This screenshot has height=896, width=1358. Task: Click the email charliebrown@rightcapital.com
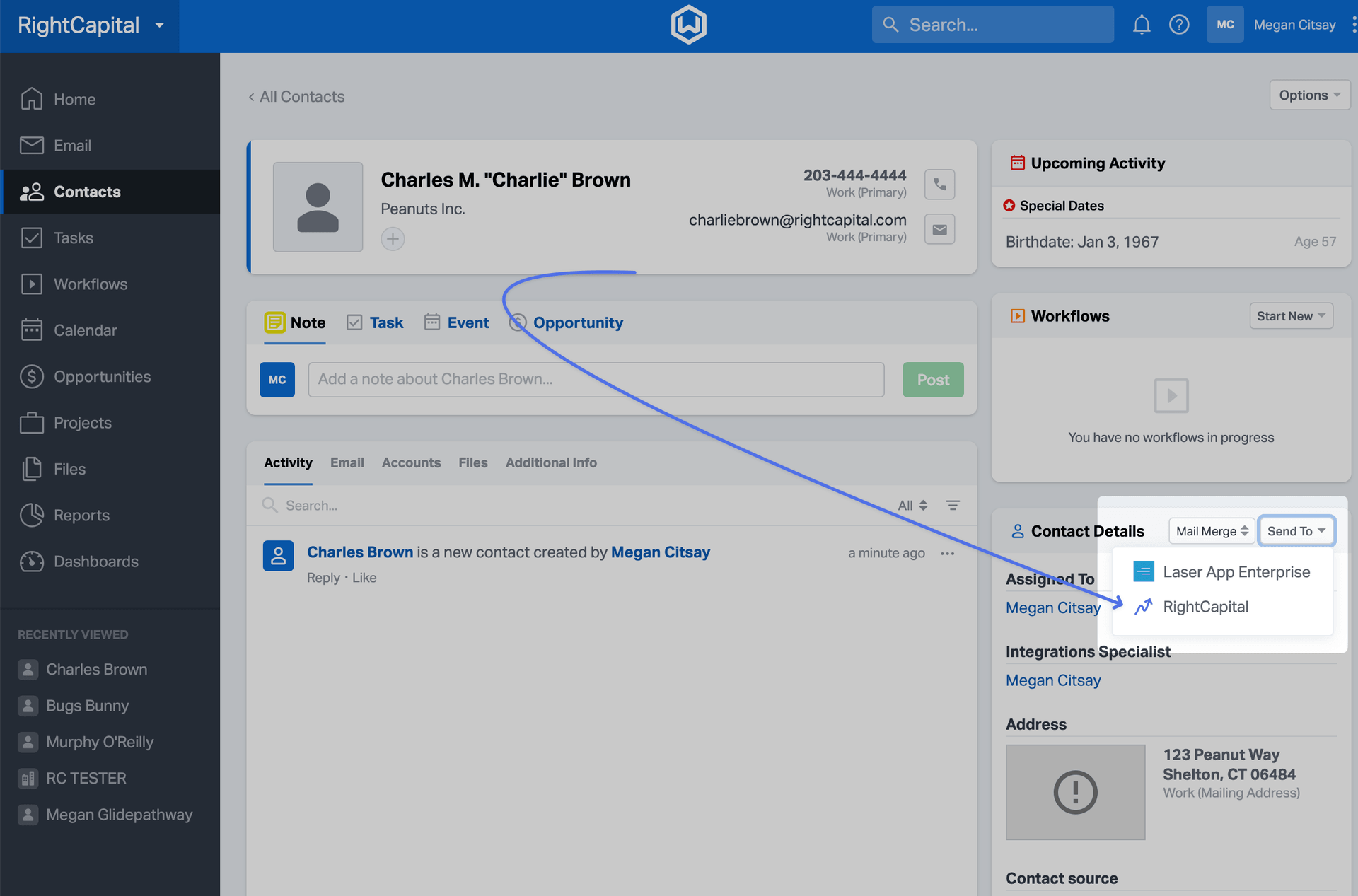[x=798, y=220]
